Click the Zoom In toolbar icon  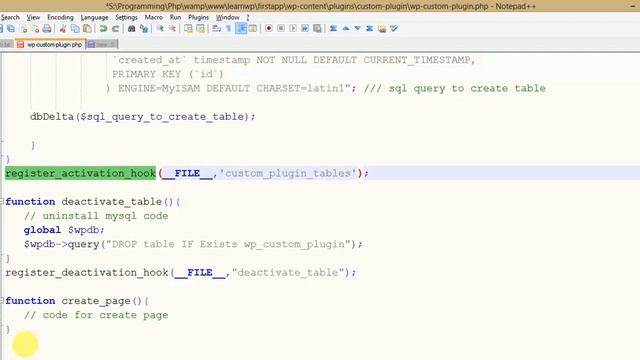pyautogui.click(x=160, y=29)
